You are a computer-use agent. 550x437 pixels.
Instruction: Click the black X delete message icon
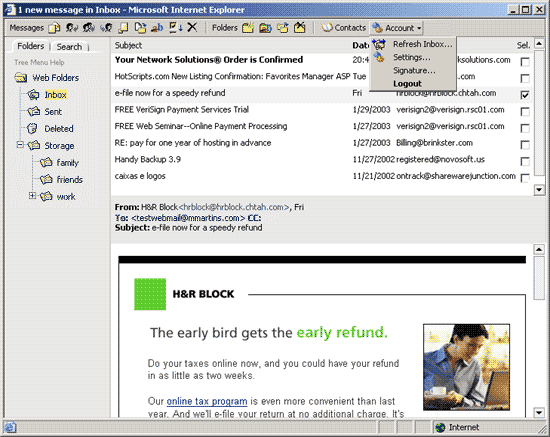point(192,27)
